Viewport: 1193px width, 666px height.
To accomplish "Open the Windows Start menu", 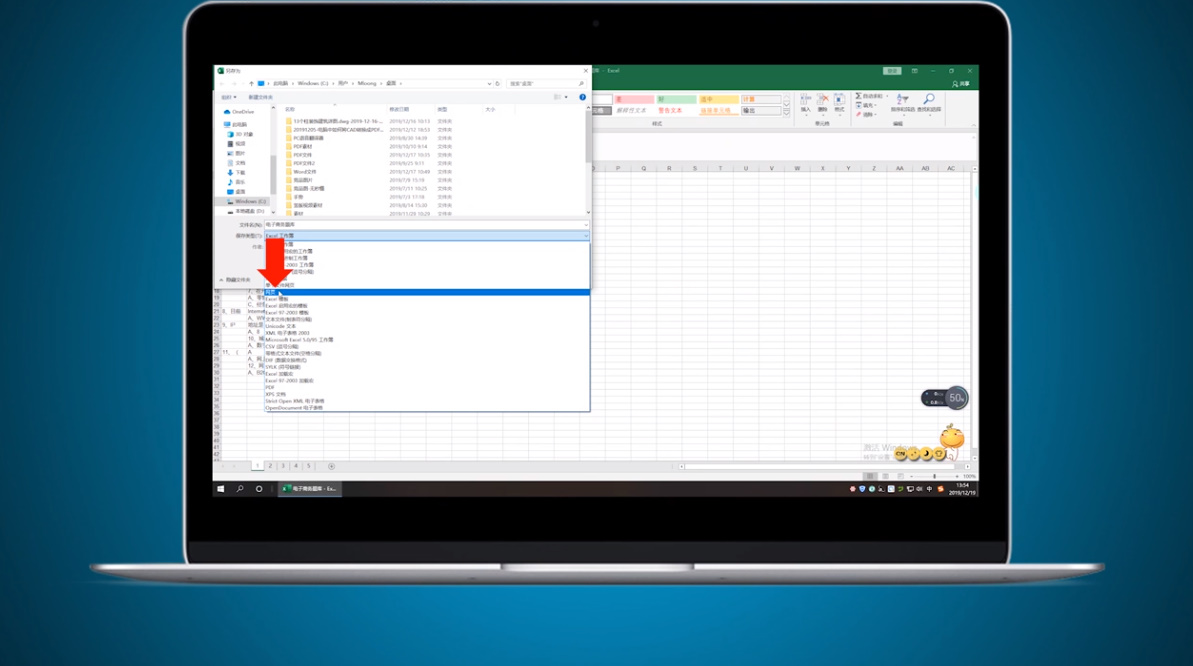I will click(x=221, y=489).
